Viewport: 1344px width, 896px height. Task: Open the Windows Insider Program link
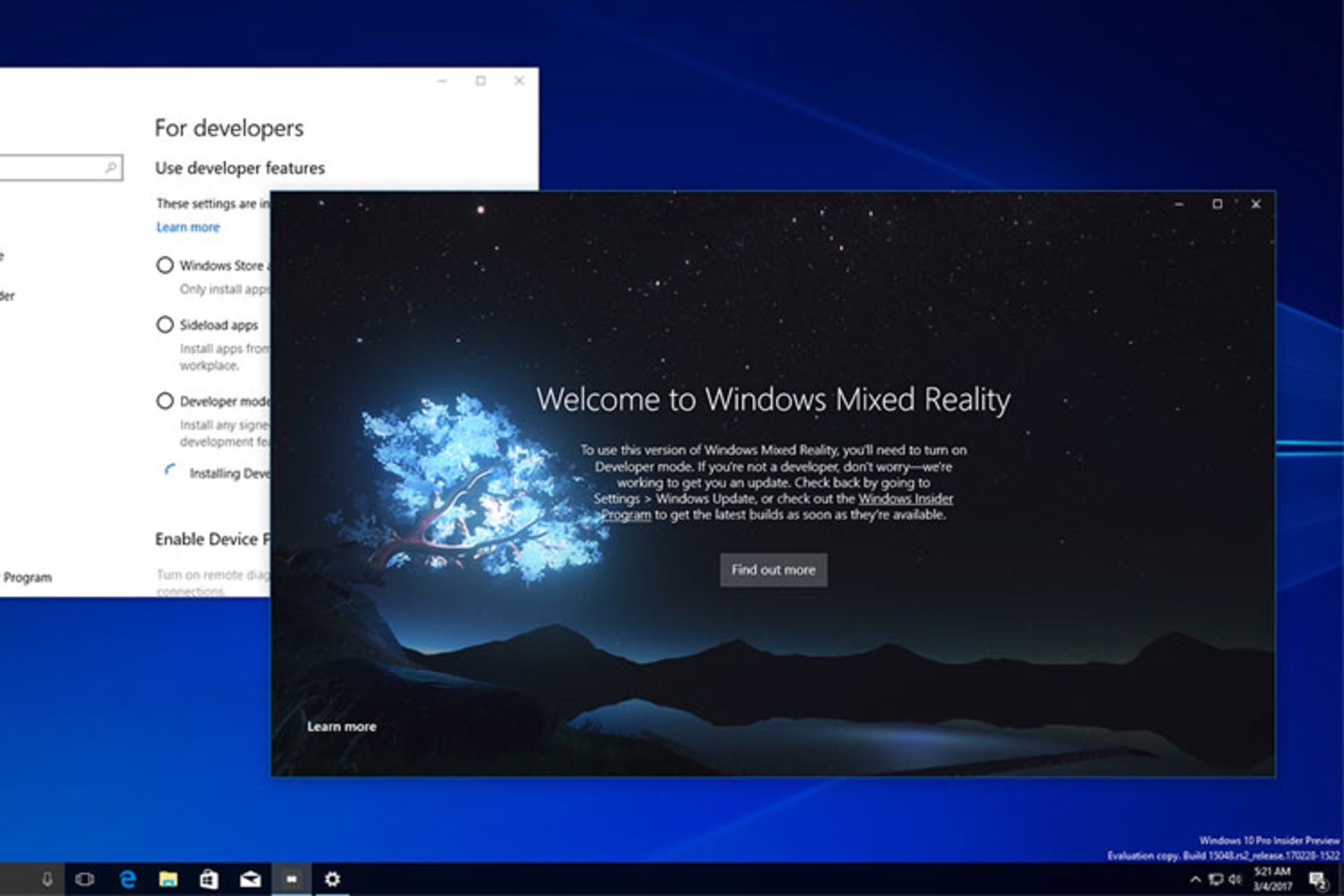[x=904, y=498]
